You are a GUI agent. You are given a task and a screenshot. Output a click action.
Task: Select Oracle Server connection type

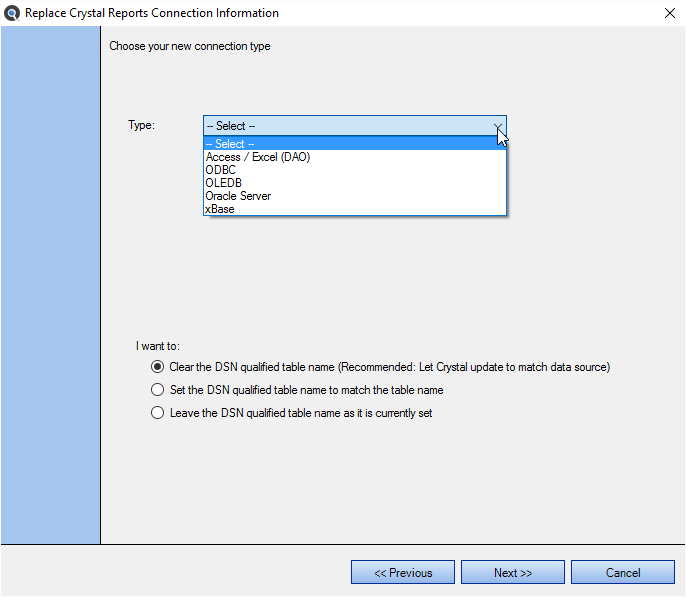[355, 196]
